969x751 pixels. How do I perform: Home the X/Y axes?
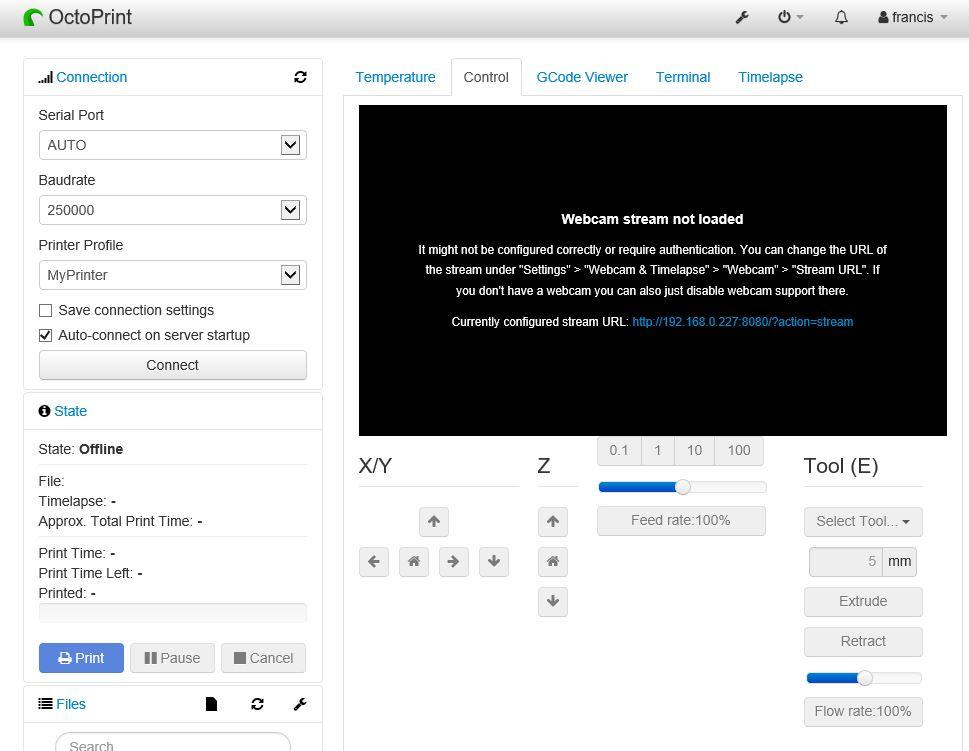[414, 562]
